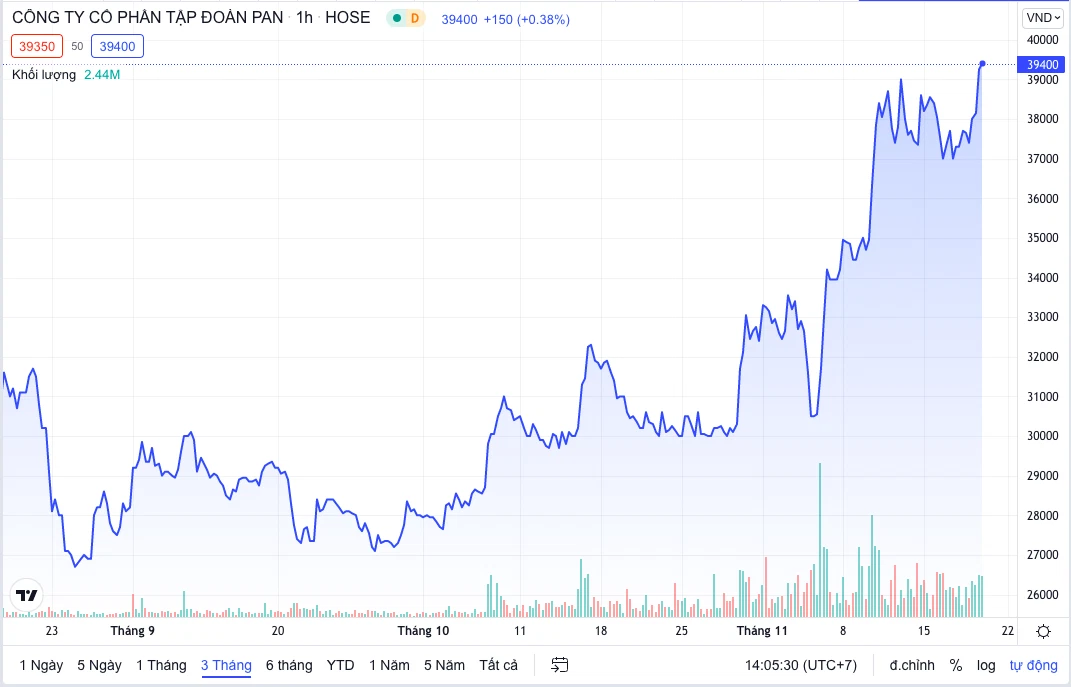
Task: Open the VND currency dropdown
Action: click(1042, 17)
